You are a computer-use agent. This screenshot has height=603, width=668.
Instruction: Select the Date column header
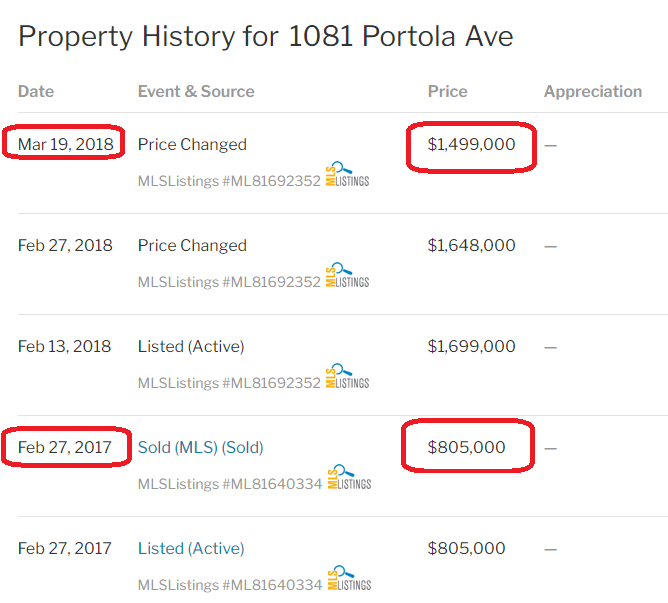pos(36,91)
